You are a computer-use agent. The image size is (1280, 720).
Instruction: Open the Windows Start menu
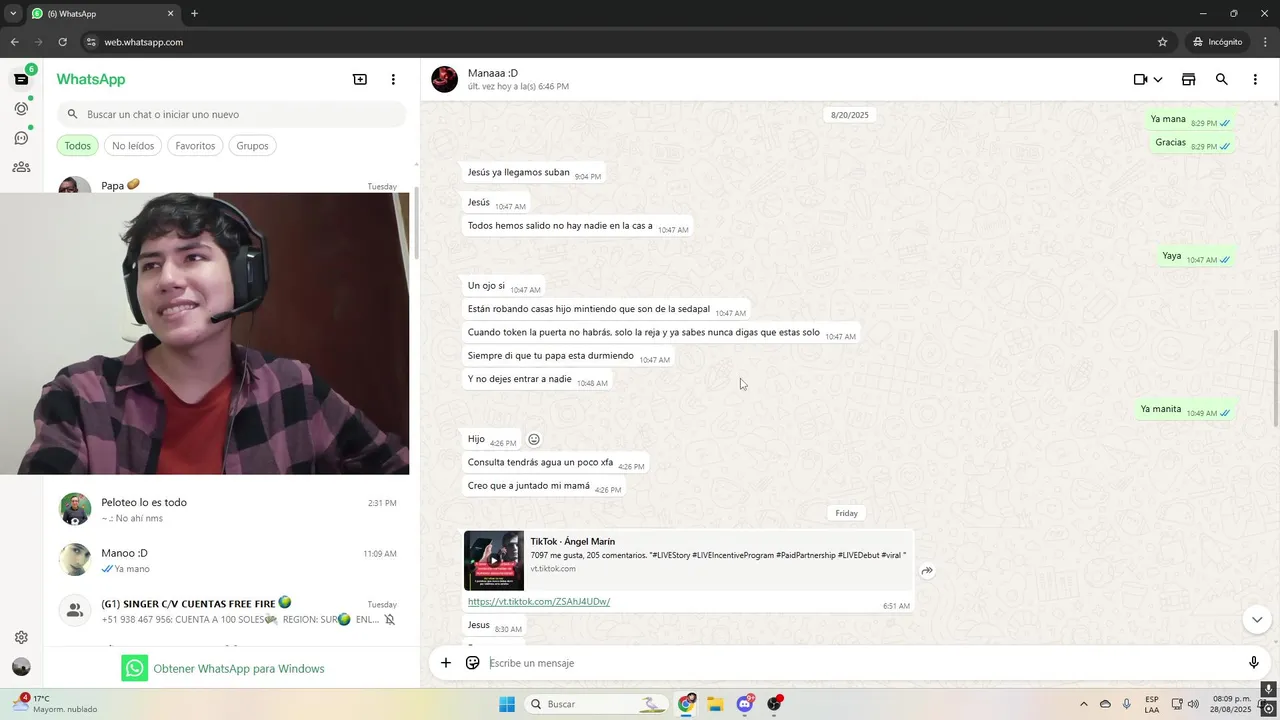click(x=507, y=704)
